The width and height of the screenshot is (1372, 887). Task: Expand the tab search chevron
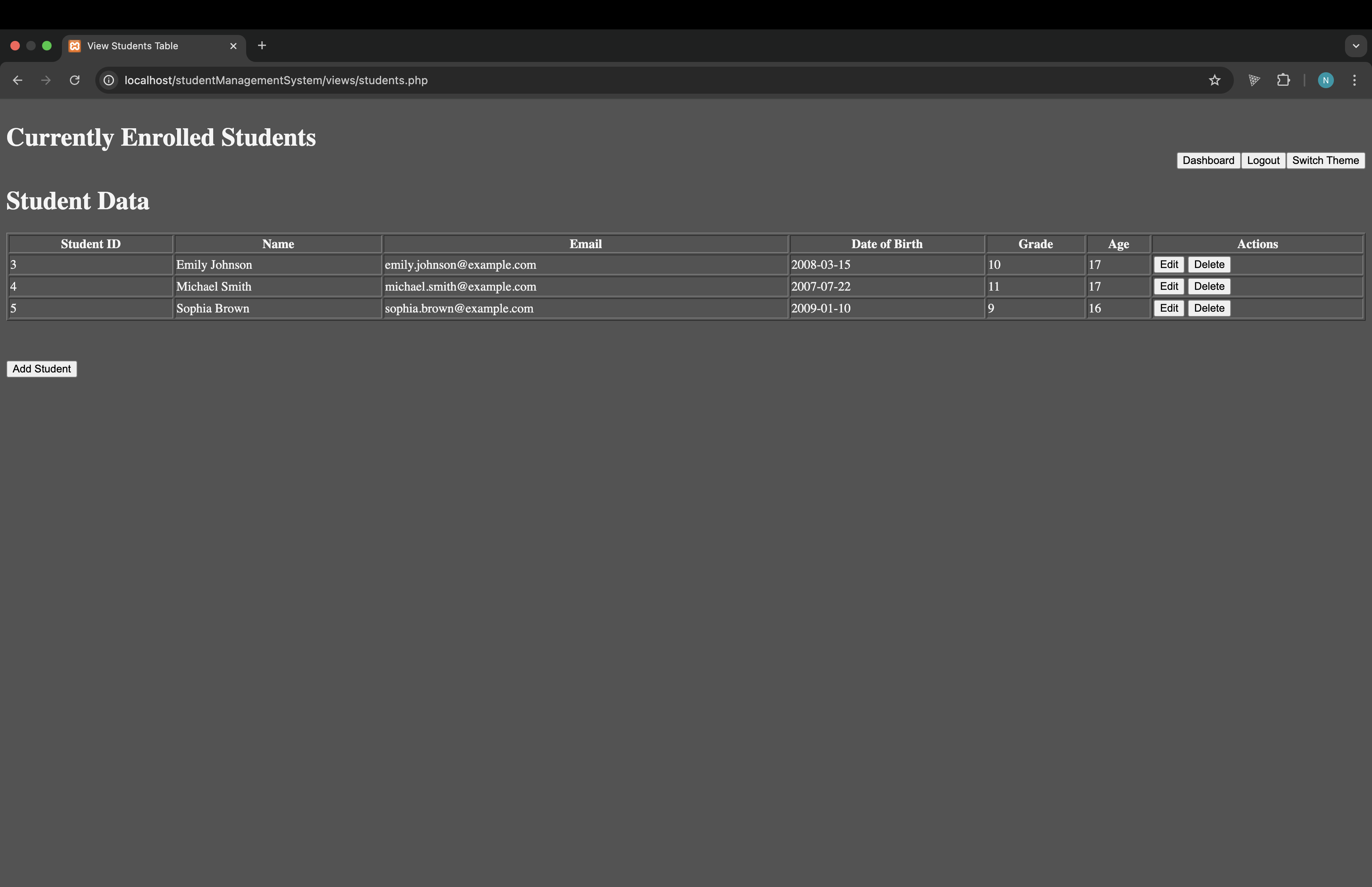tap(1355, 46)
